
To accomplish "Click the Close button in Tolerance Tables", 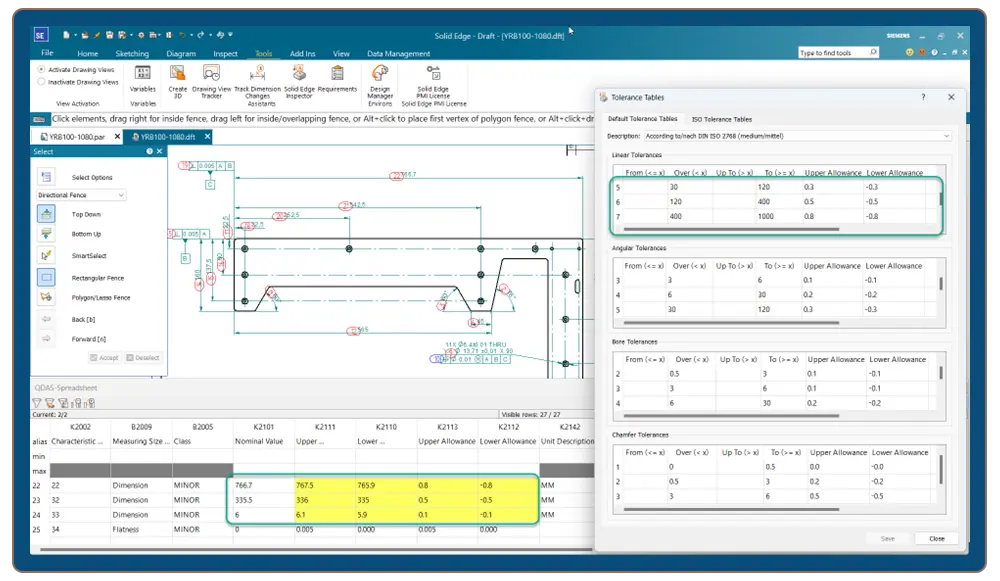I will (936, 538).
